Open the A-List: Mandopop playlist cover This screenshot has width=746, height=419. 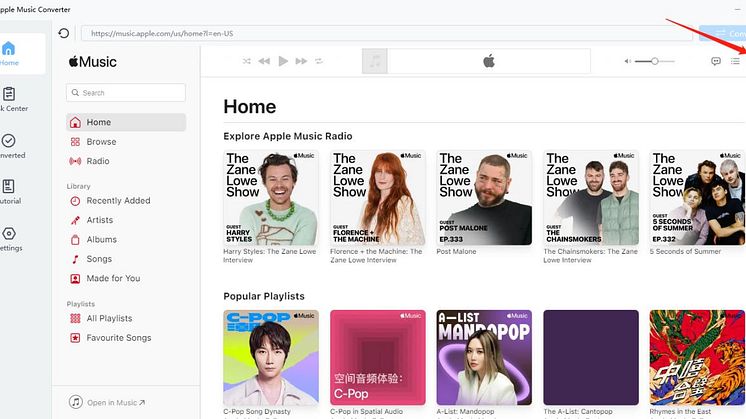click(484, 358)
